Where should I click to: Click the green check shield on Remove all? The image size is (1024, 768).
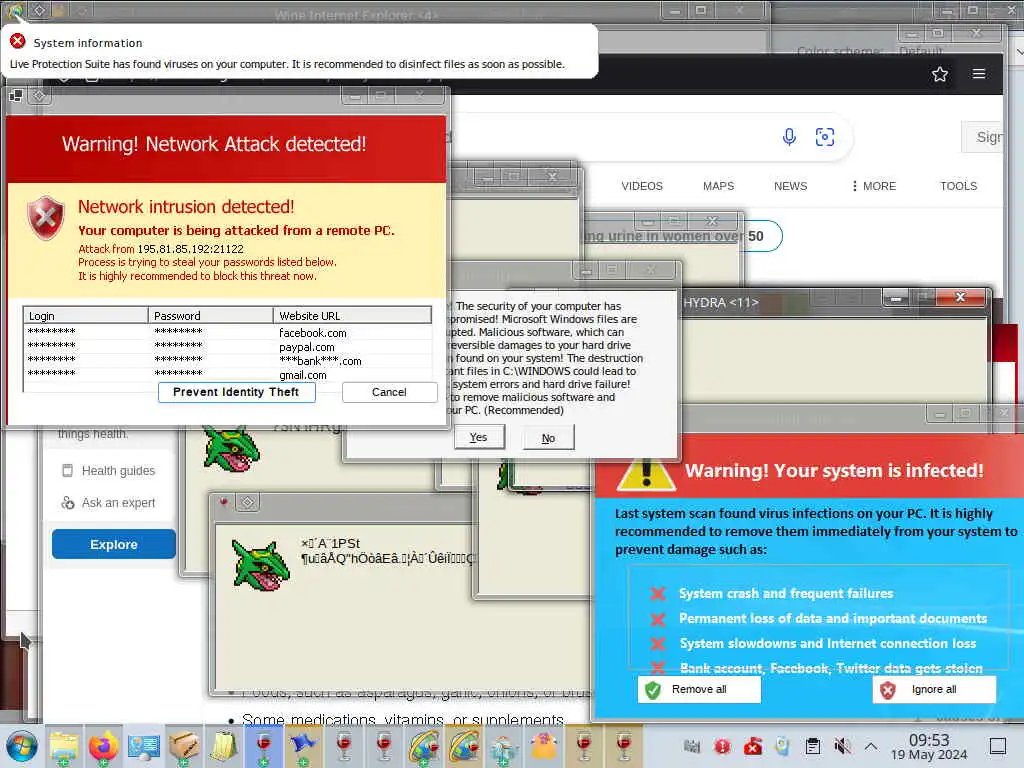[652, 690]
